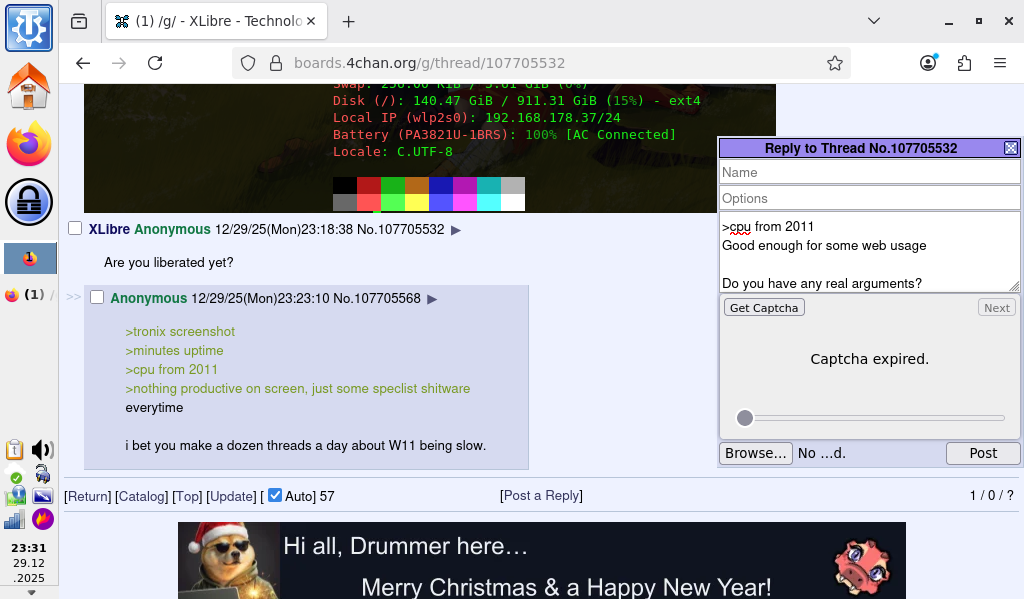Select the Firefox (1) taskbar entry
Viewport: 1024px width, 599px height.
pos(30,295)
